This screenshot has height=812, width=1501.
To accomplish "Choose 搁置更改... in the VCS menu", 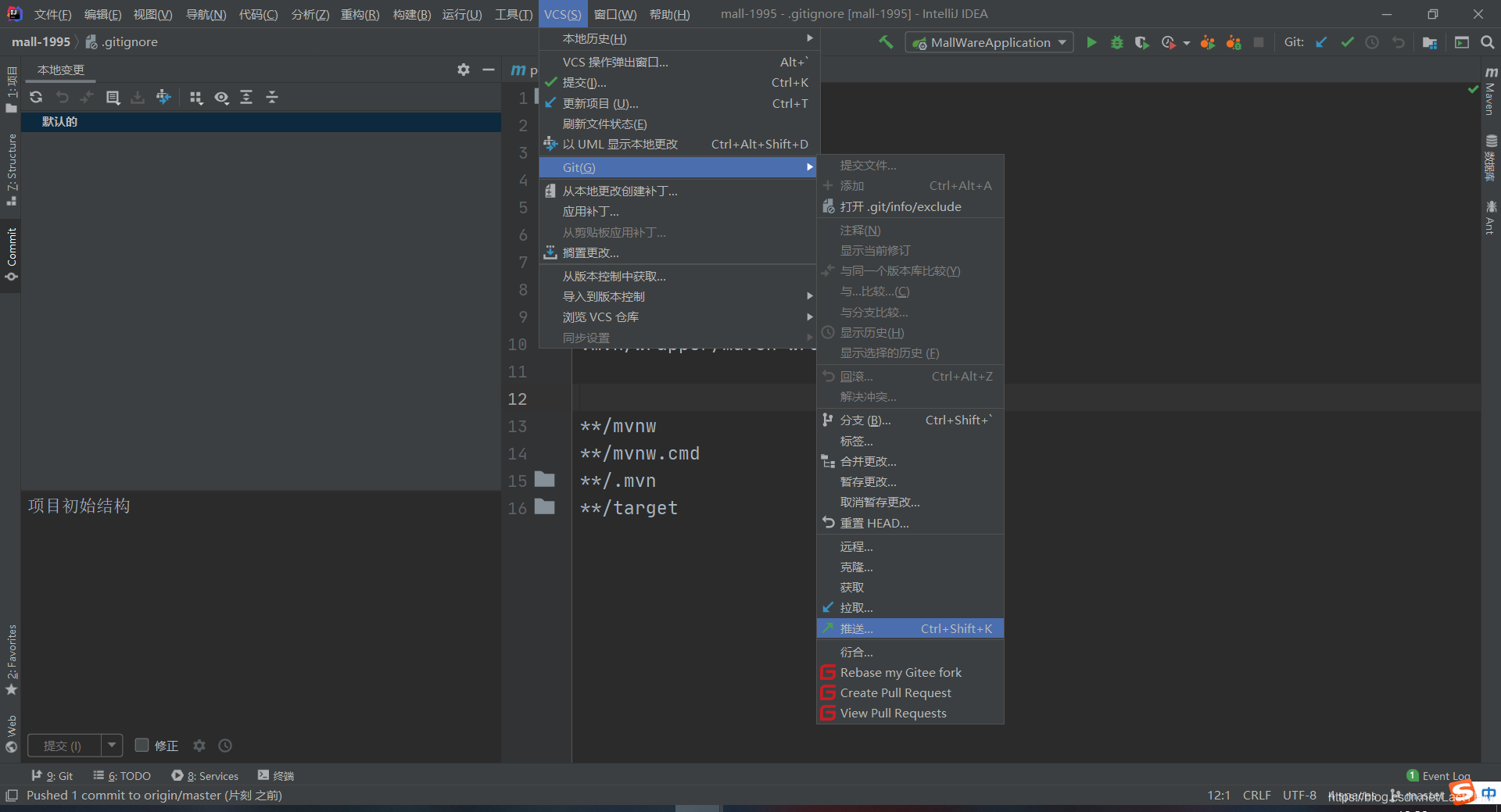I will pyautogui.click(x=679, y=252).
